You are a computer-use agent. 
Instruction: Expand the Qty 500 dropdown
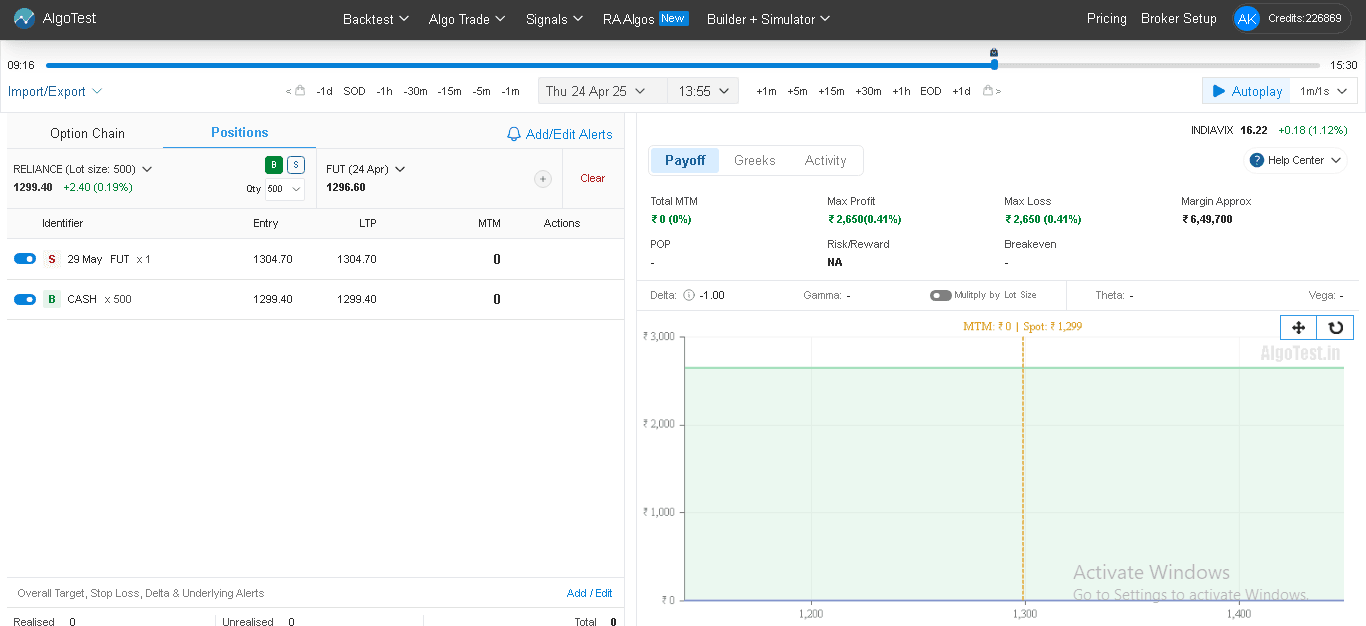click(284, 188)
